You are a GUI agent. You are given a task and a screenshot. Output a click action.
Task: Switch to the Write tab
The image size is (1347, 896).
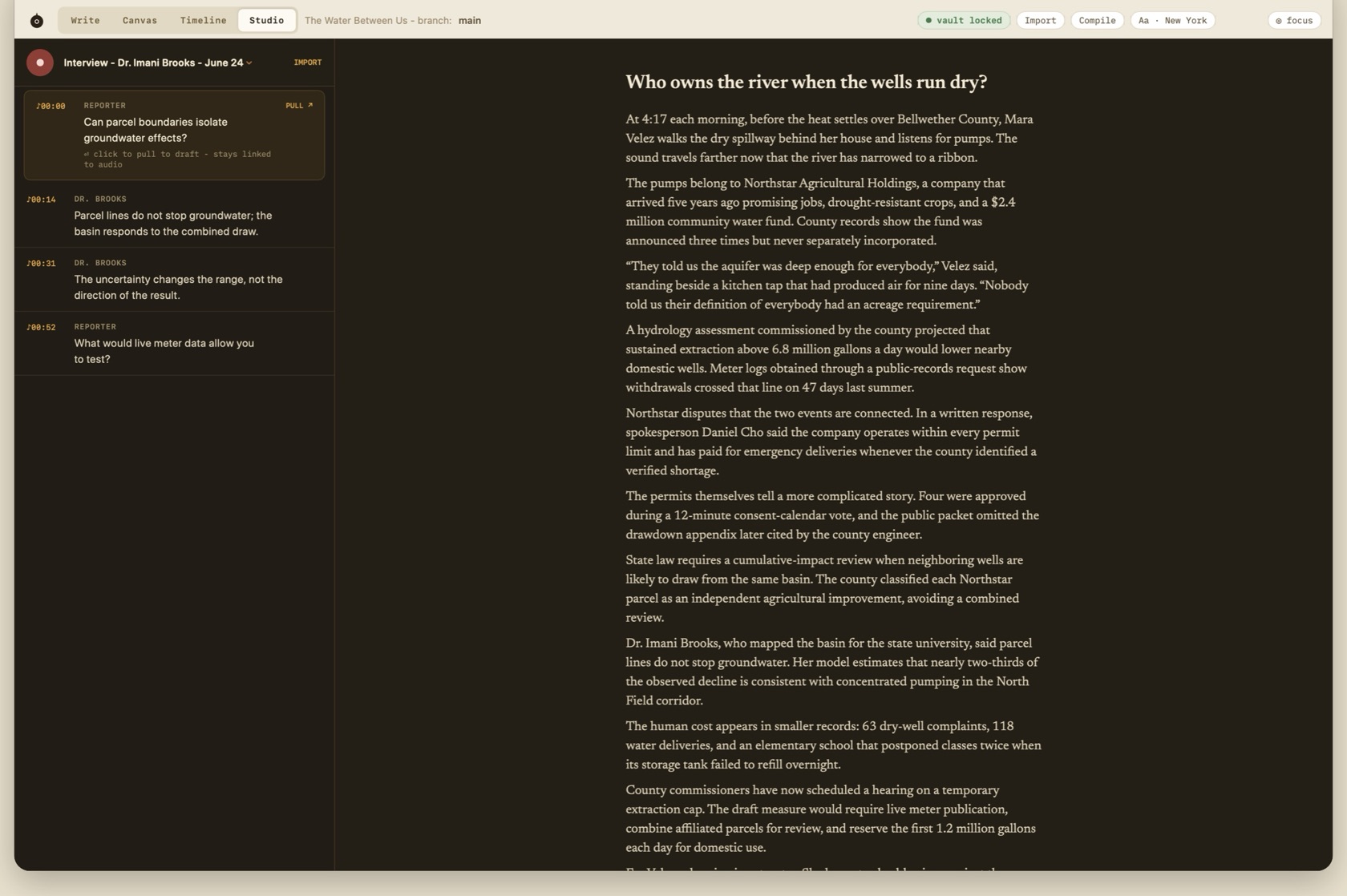(x=86, y=21)
